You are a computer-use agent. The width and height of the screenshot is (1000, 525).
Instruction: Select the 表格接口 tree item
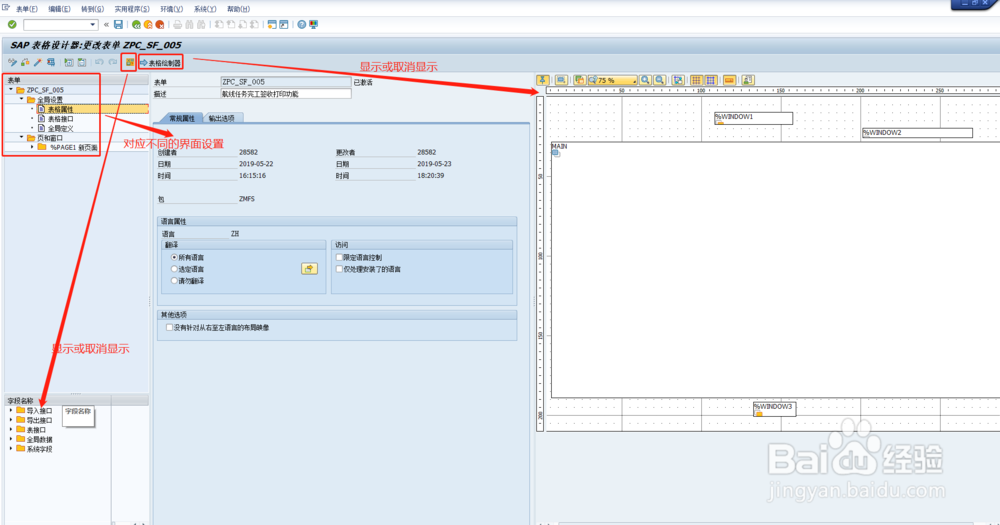click(x=61, y=119)
